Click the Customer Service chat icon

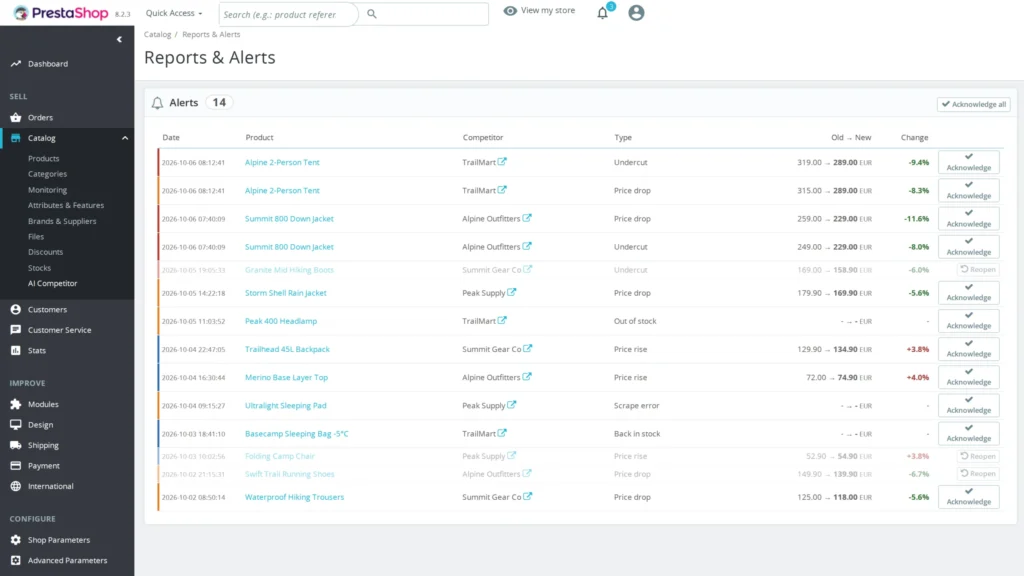16,330
